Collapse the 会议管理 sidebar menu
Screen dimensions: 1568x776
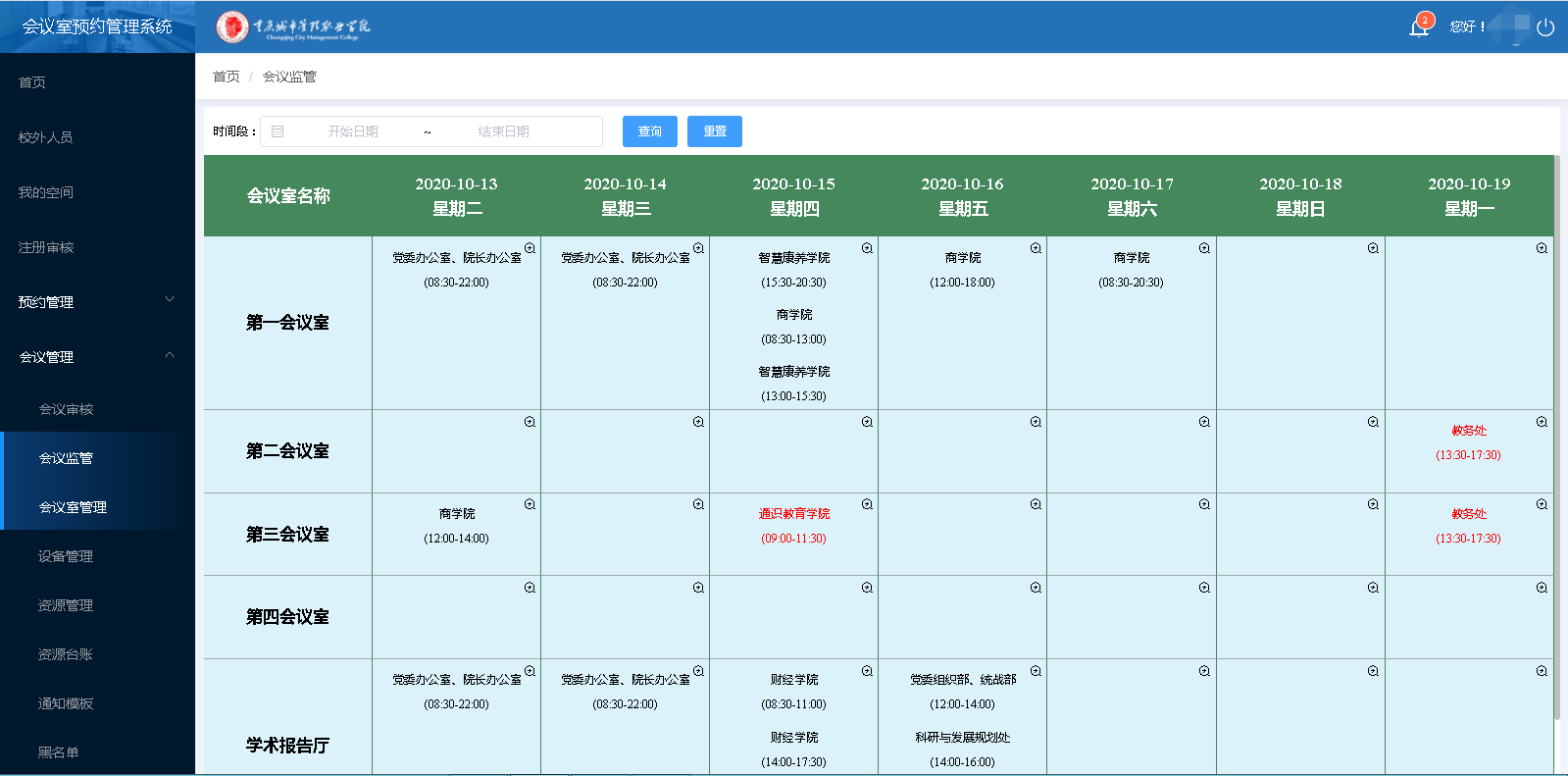click(96, 357)
